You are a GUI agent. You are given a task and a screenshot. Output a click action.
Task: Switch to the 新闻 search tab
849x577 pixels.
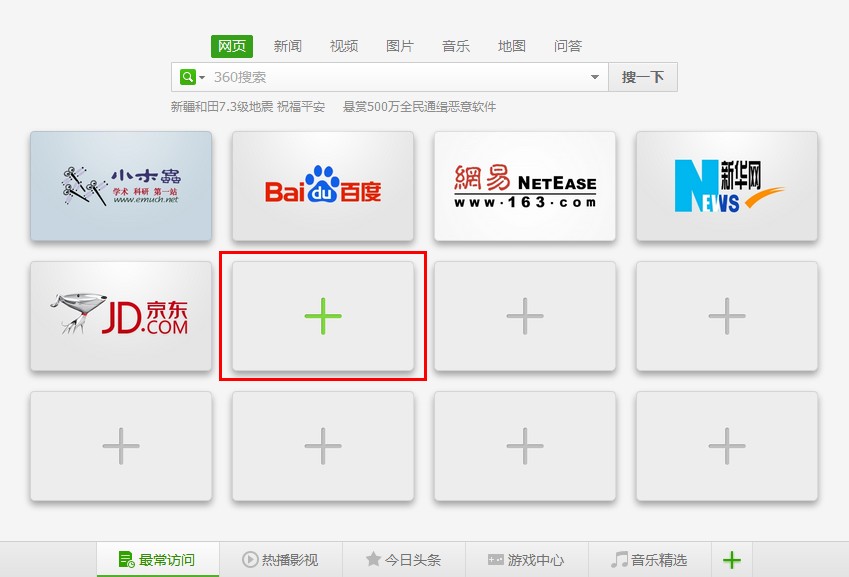point(288,46)
